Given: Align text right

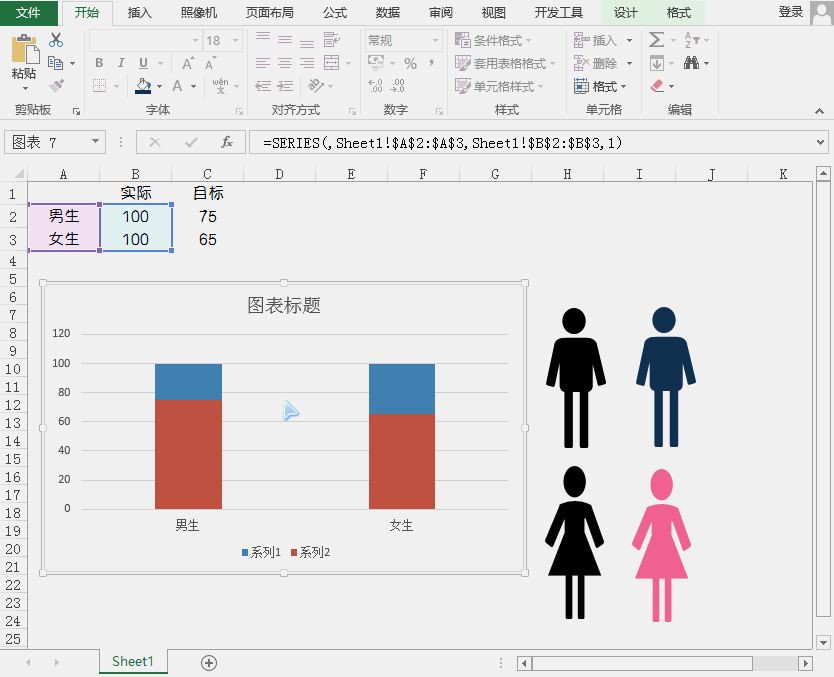Looking at the screenshot, I should click(x=307, y=63).
